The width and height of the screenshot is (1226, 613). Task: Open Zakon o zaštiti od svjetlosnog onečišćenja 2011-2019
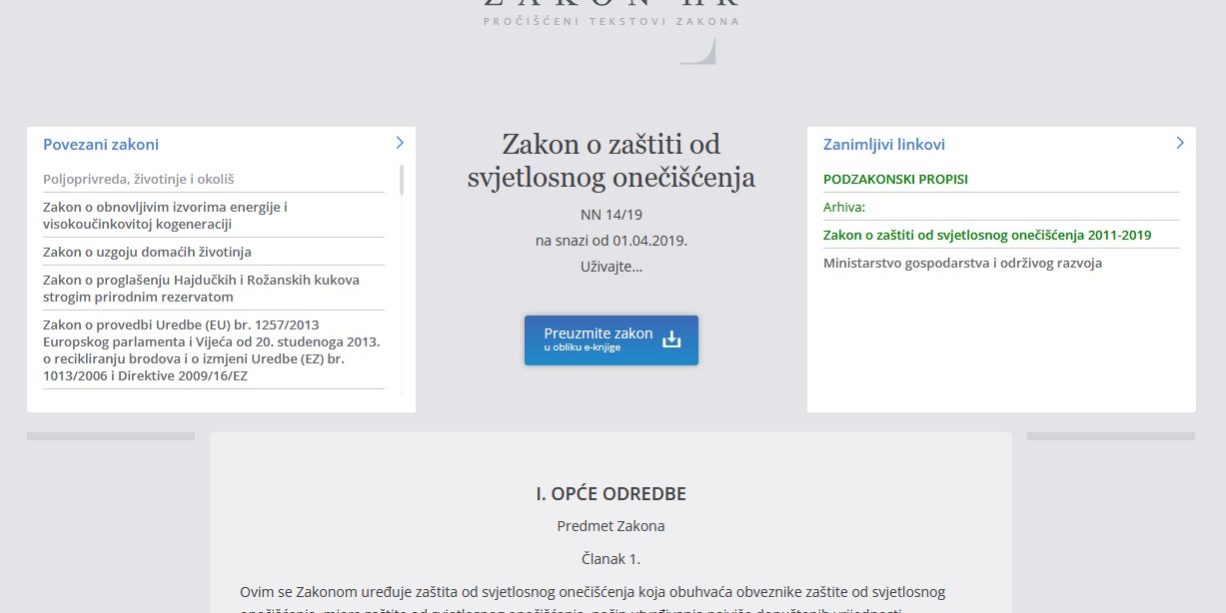pyautogui.click(x=986, y=235)
